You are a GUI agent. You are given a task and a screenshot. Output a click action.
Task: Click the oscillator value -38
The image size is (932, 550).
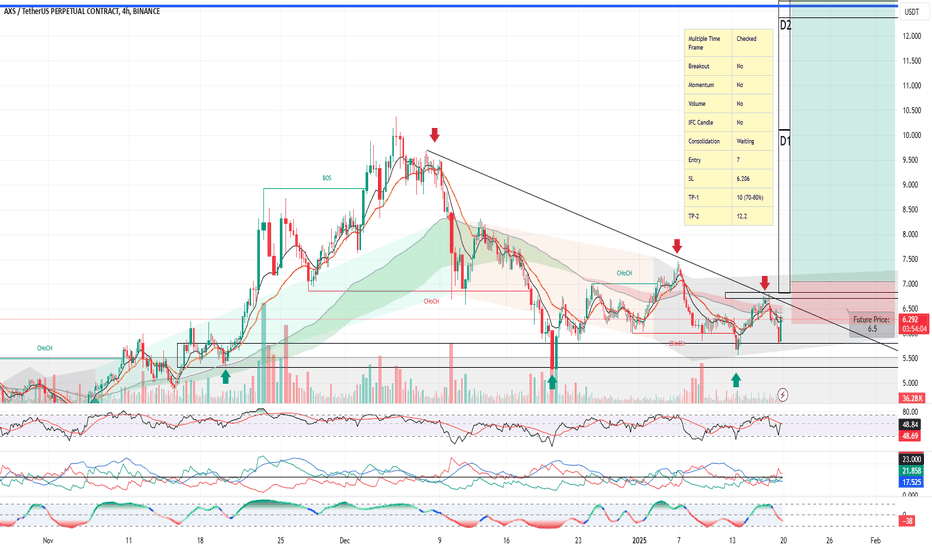pos(907,521)
